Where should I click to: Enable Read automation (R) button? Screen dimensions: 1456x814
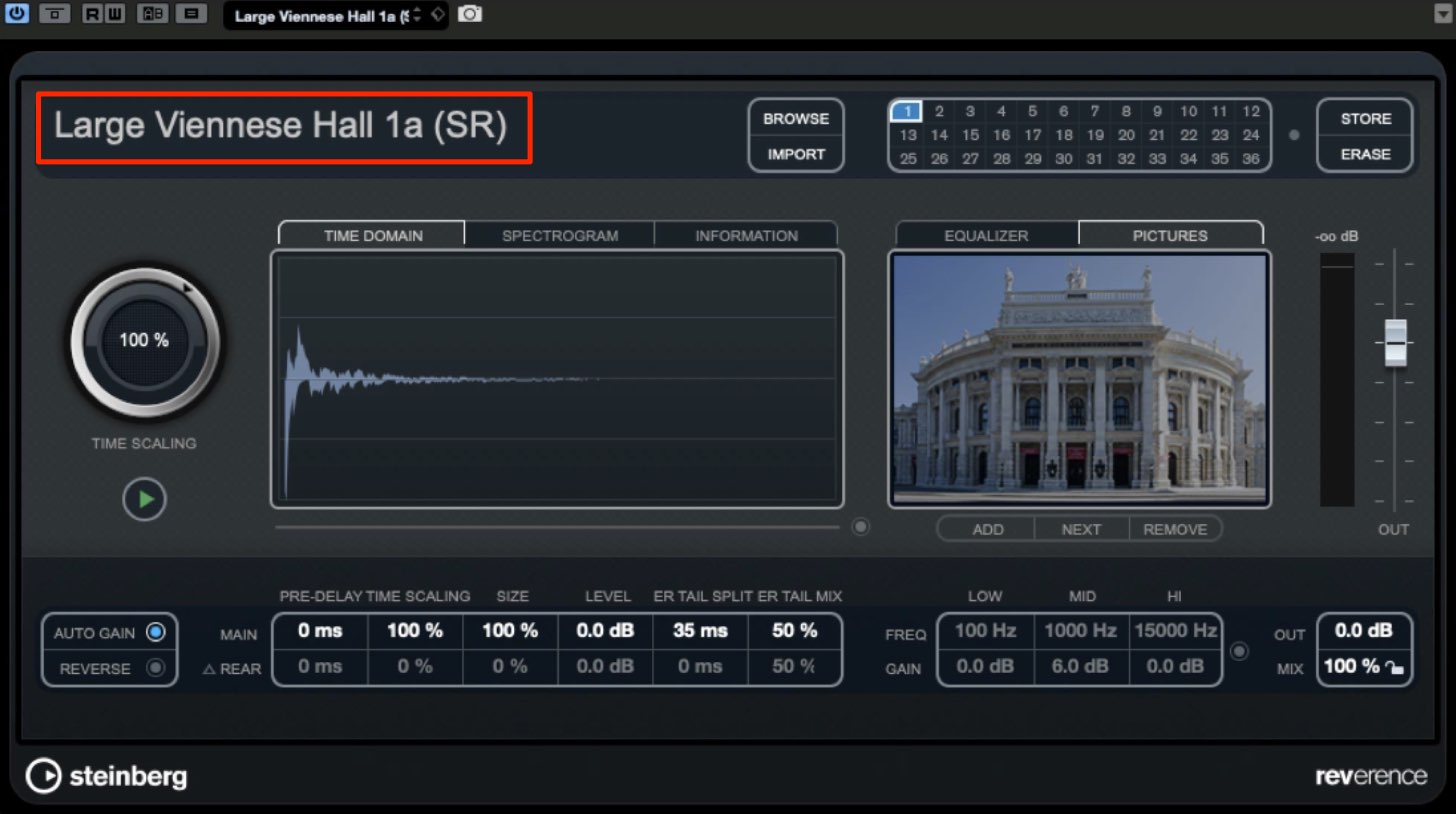coord(93,14)
